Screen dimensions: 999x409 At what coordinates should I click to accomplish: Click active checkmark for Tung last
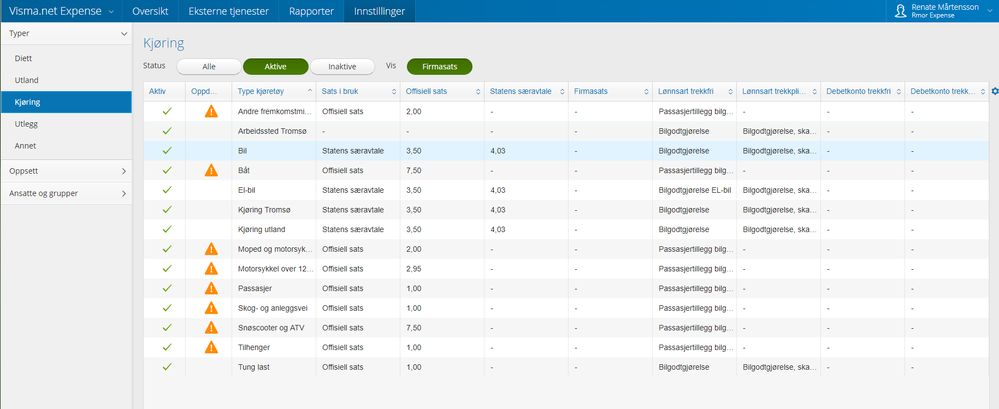point(167,367)
